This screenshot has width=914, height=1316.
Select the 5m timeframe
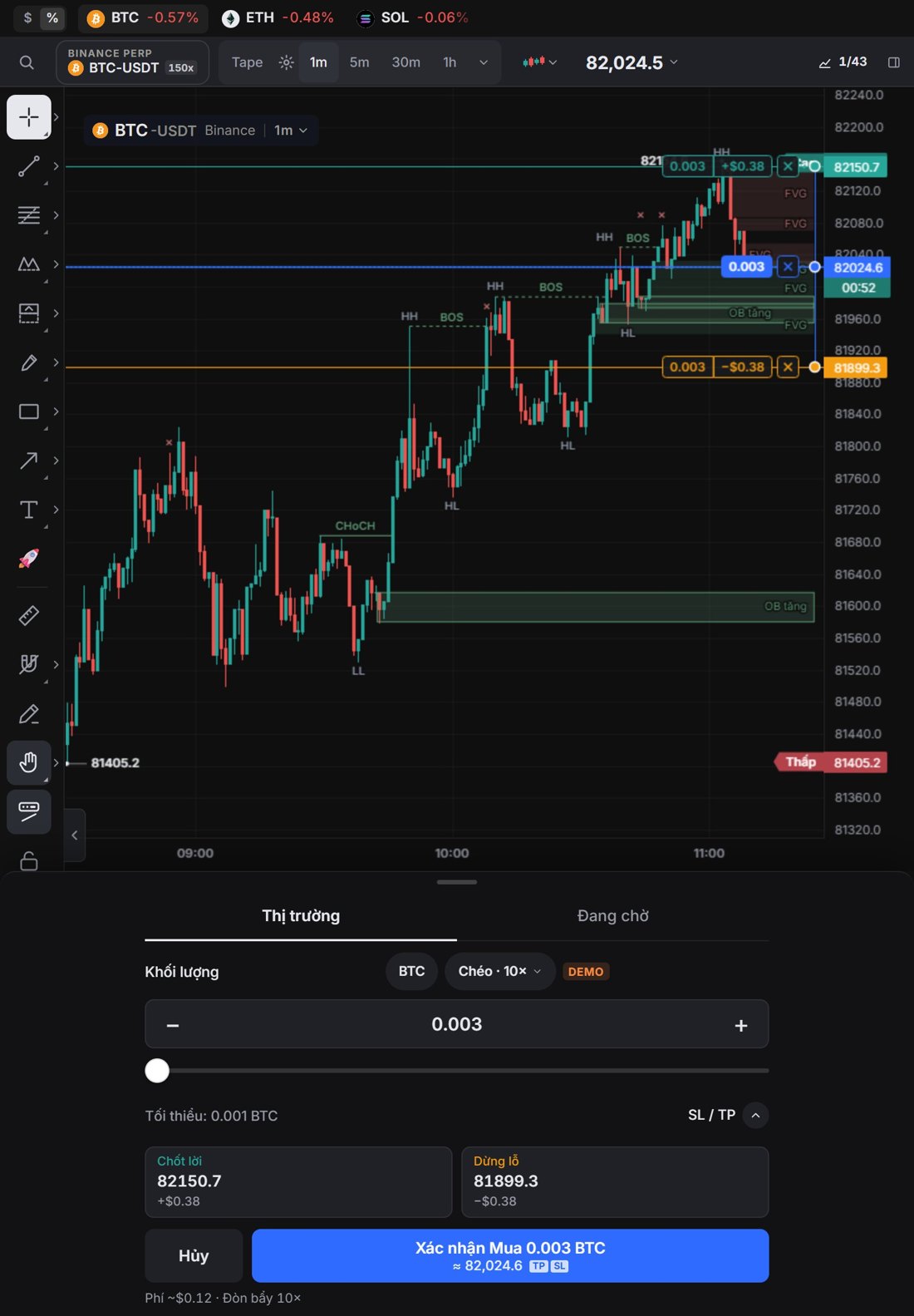[x=360, y=62]
